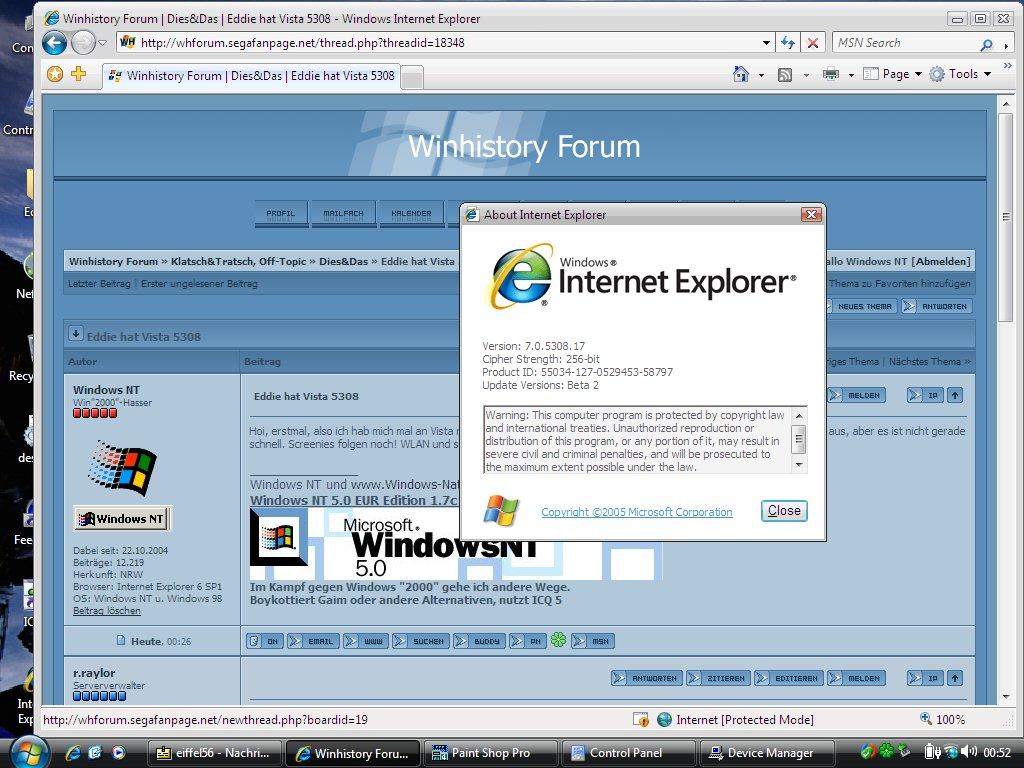Open the MAILFACH forum menu item
1024x768 pixels.
coord(345,213)
